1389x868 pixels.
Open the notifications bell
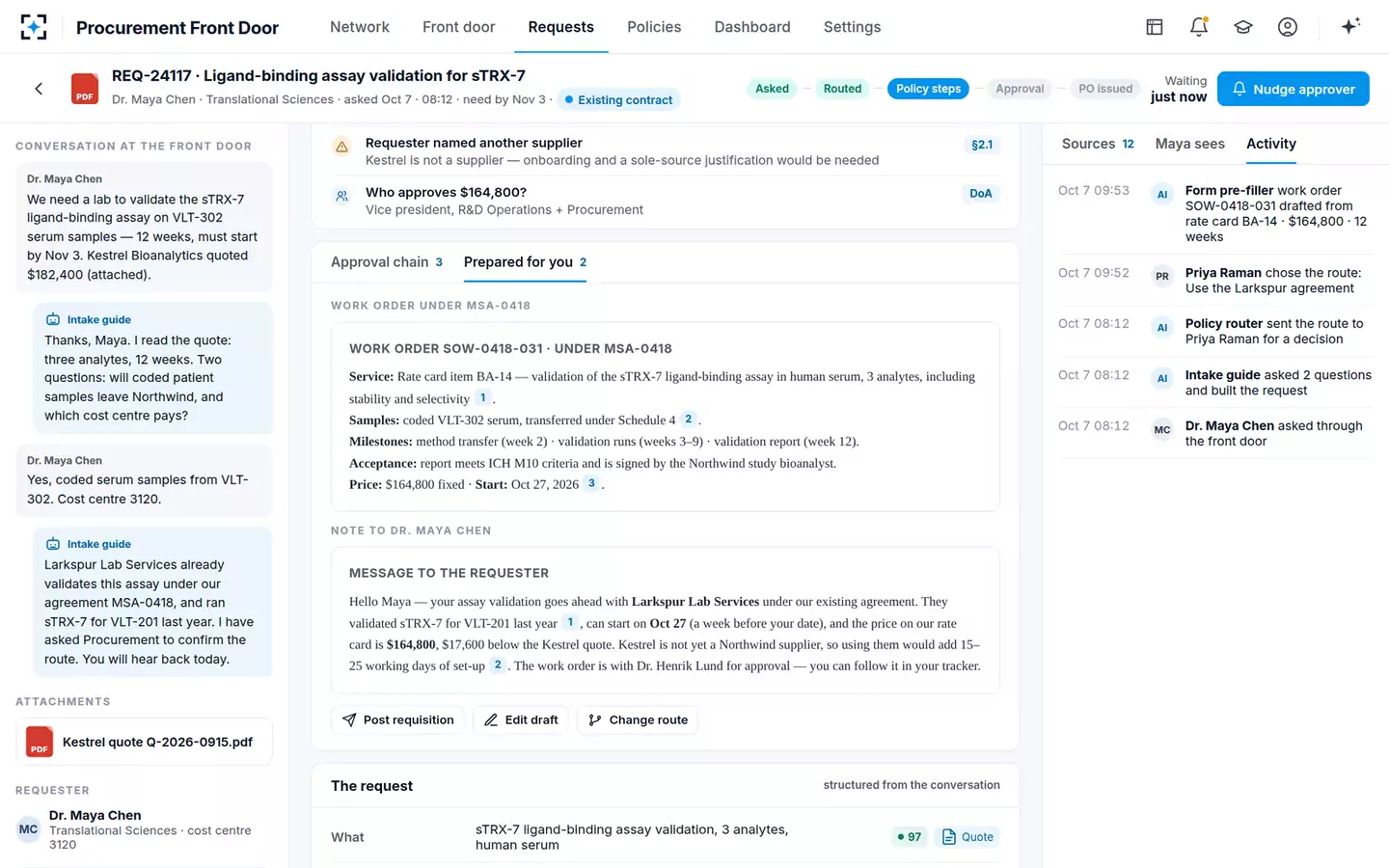[1199, 27]
